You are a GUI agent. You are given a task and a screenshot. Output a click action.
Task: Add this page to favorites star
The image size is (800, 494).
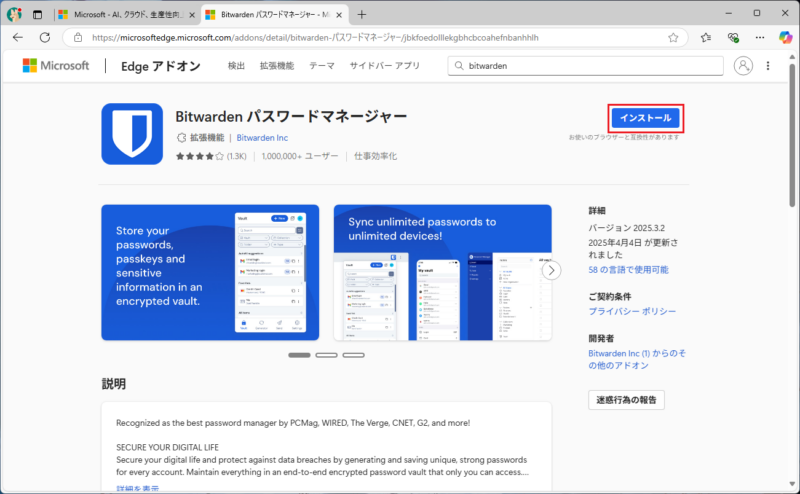tap(673, 37)
